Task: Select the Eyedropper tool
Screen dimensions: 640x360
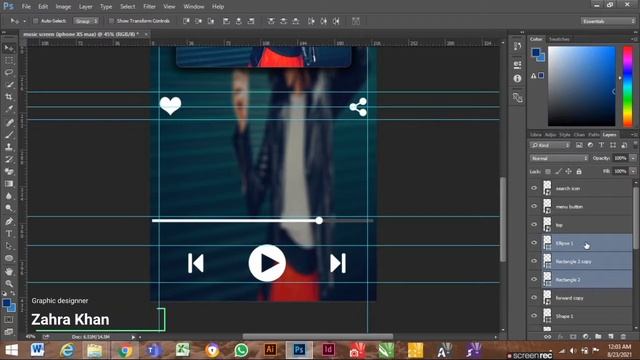Action: coord(9,109)
